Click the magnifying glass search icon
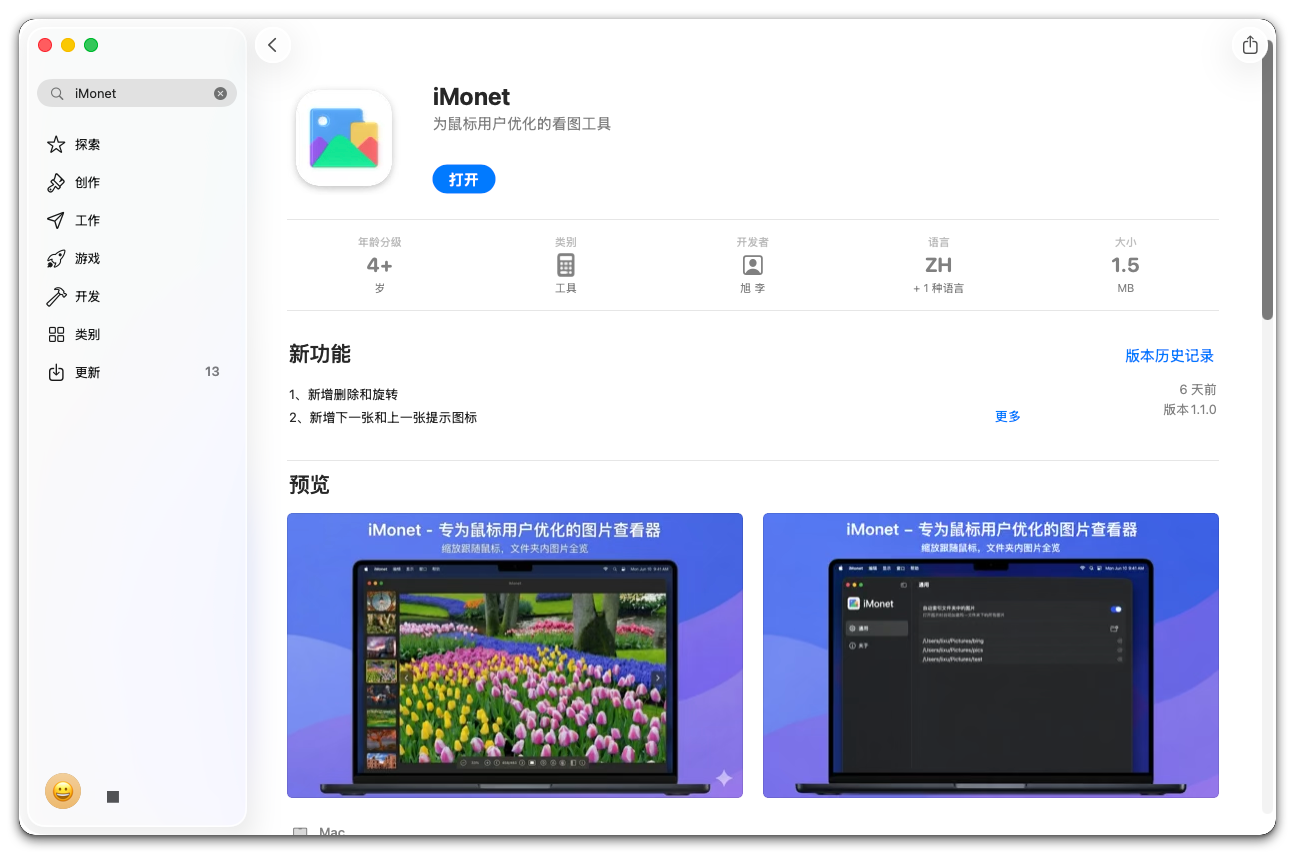Image resolution: width=1295 pixels, height=860 pixels. pyautogui.click(x=56, y=93)
